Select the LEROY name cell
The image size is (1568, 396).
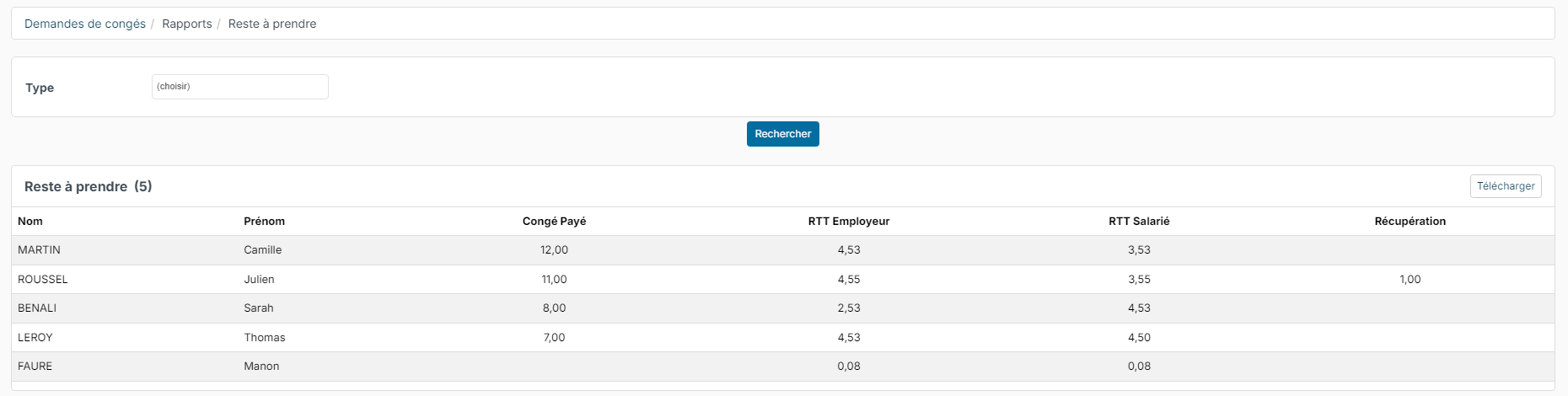35,338
